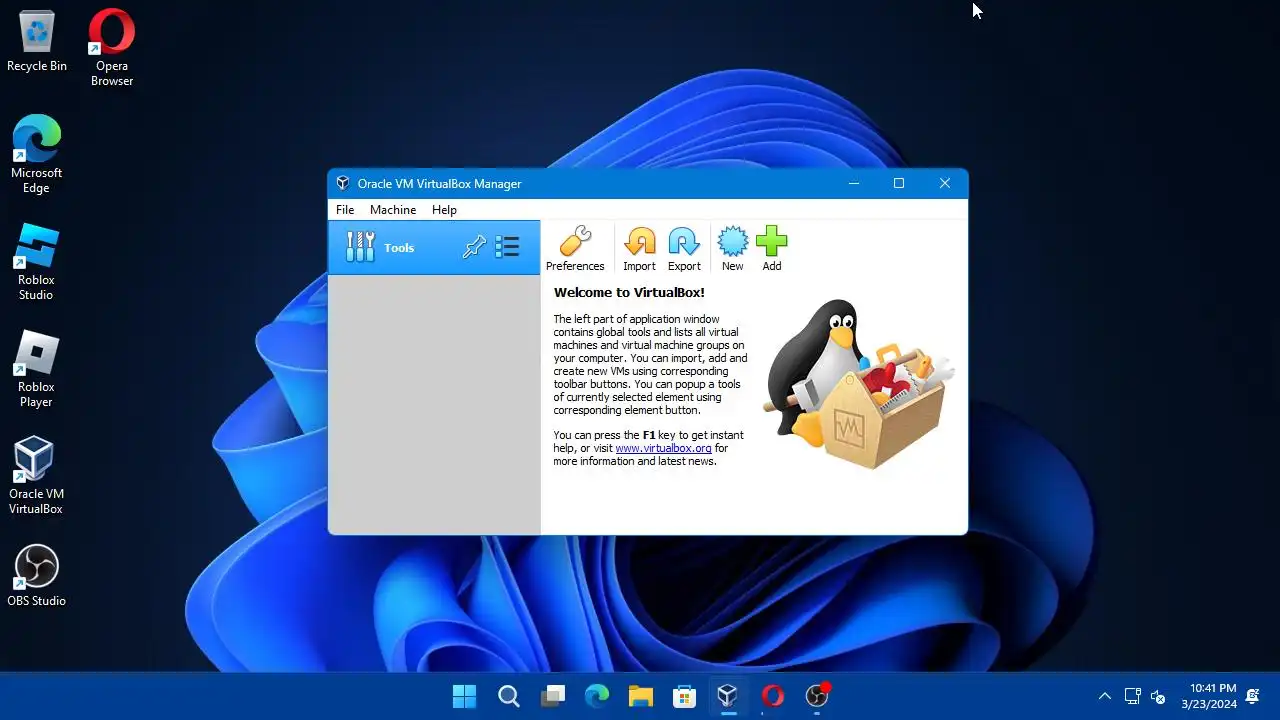The image size is (1280, 720).
Task: Click Opera icon on the taskbar
Action: [x=772, y=696]
